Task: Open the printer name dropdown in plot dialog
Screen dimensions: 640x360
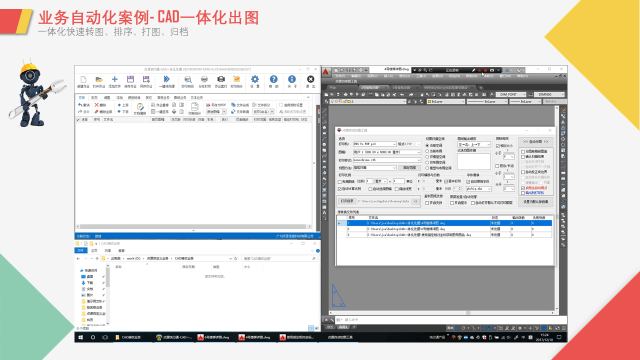Action: click(x=374, y=144)
